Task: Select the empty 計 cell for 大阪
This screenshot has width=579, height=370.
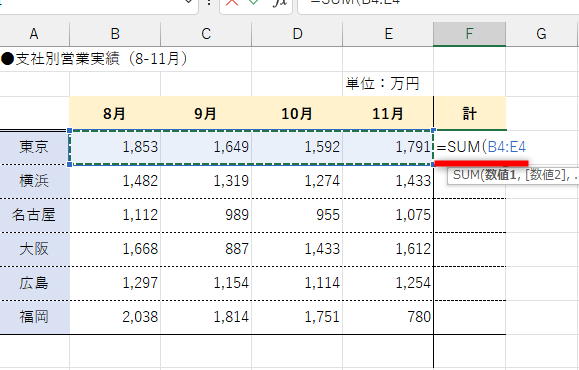Action: [470, 249]
